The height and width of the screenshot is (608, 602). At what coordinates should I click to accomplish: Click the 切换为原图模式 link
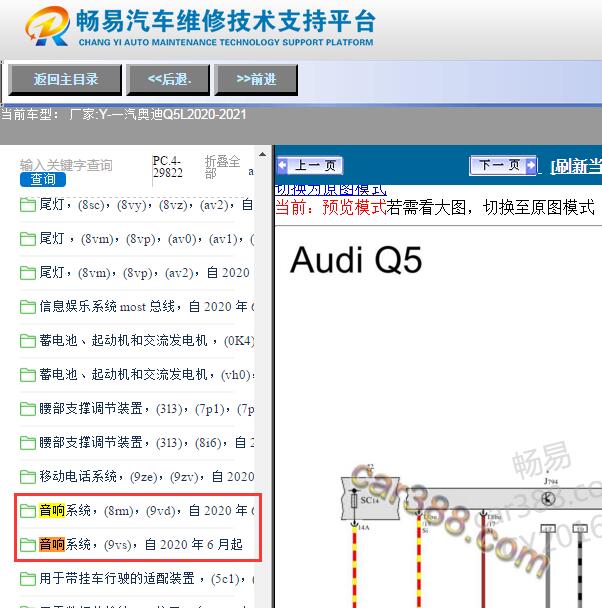coord(331,190)
